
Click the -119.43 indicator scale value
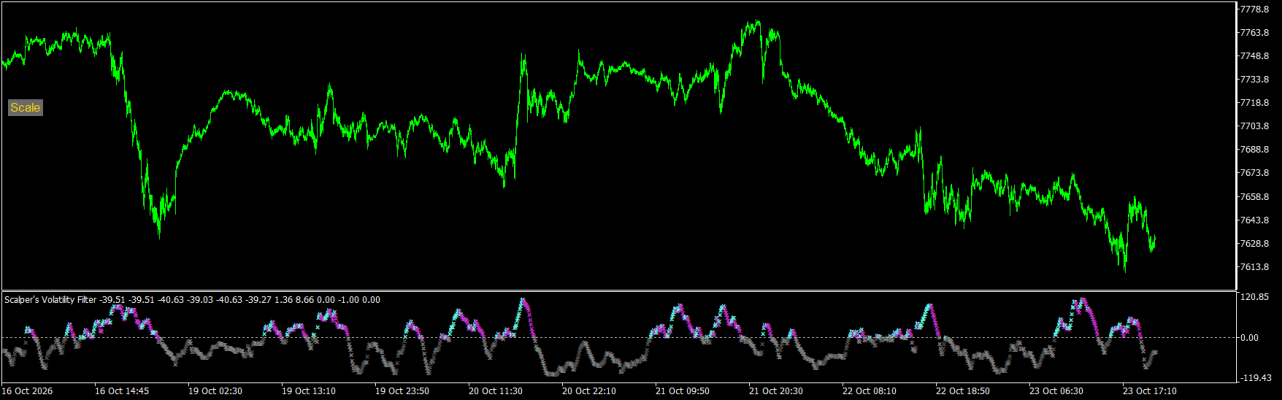click(x=1256, y=379)
